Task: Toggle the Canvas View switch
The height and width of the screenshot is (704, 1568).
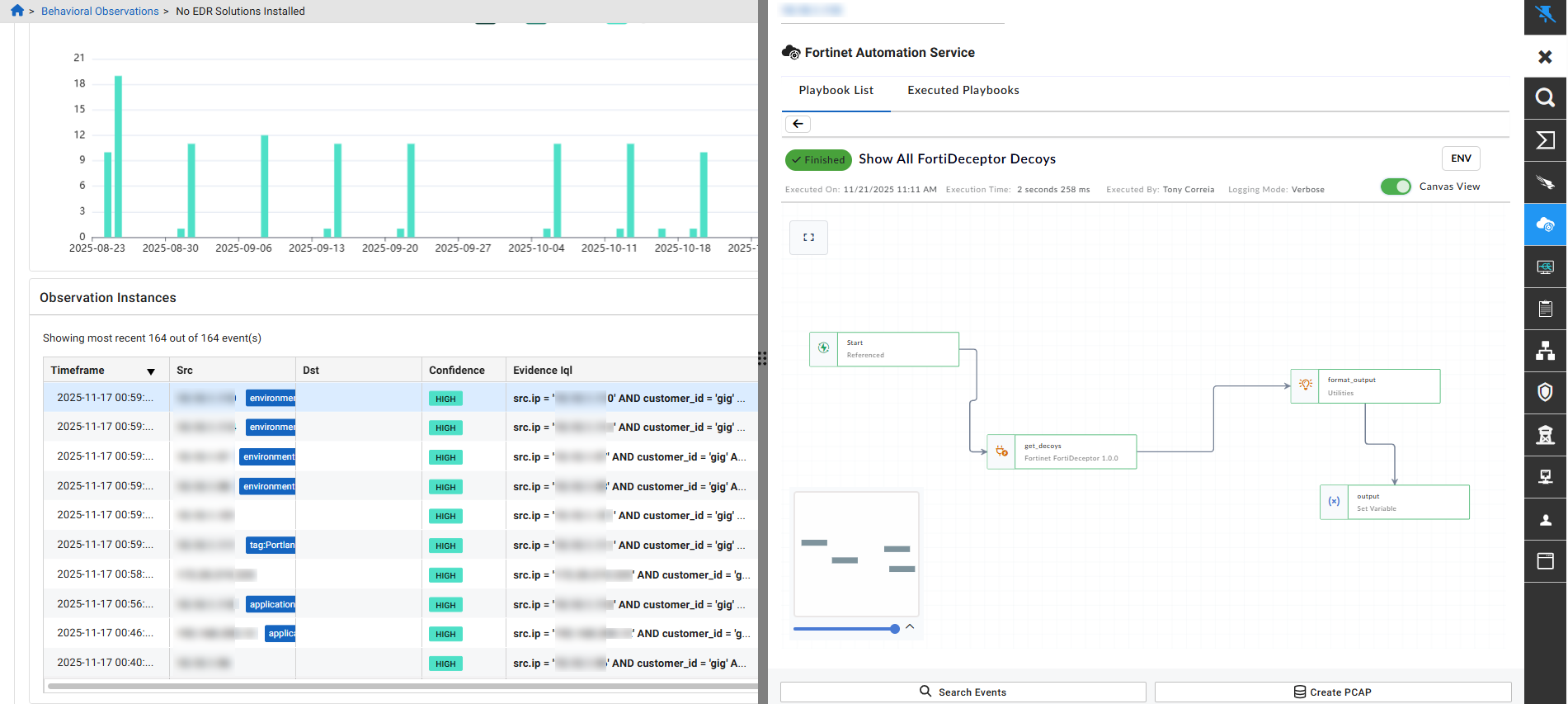Action: pos(1396,187)
